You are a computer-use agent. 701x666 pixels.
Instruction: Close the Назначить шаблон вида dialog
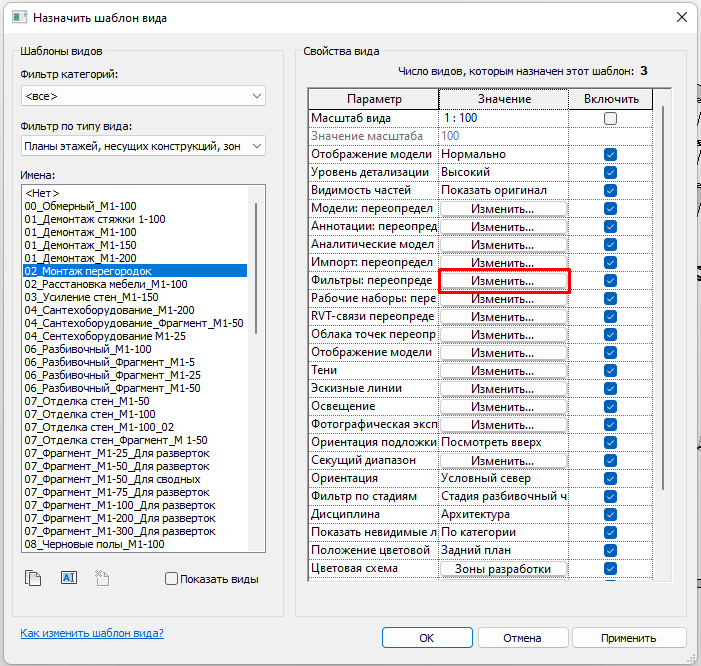[680, 18]
